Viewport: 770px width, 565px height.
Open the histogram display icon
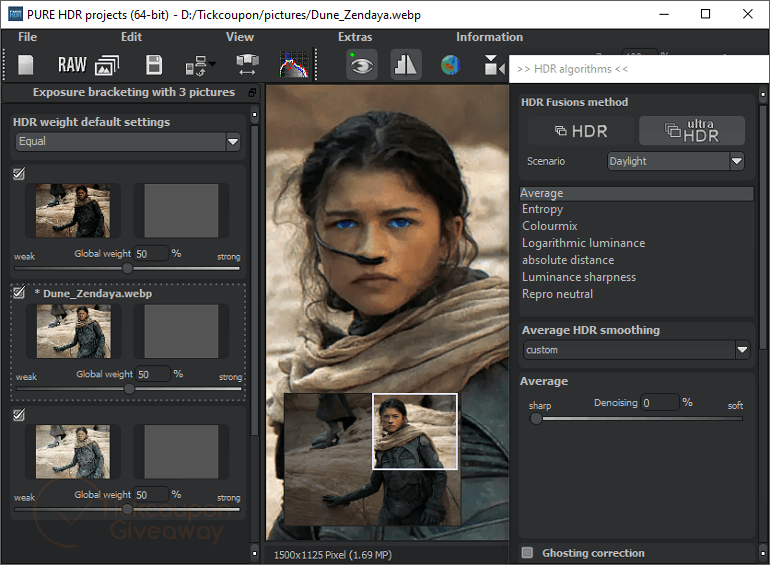(294, 64)
